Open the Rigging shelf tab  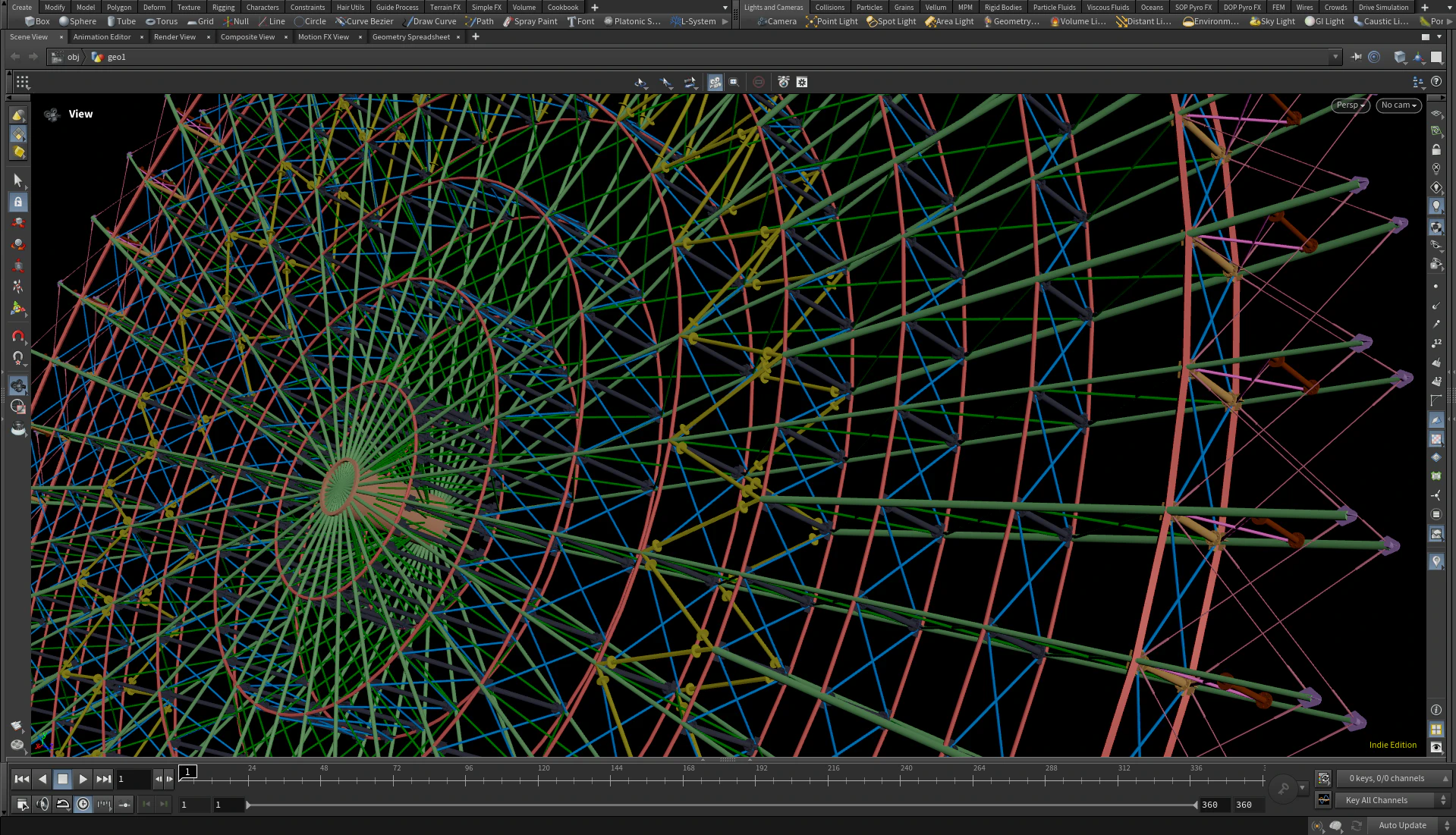point(223,7)
